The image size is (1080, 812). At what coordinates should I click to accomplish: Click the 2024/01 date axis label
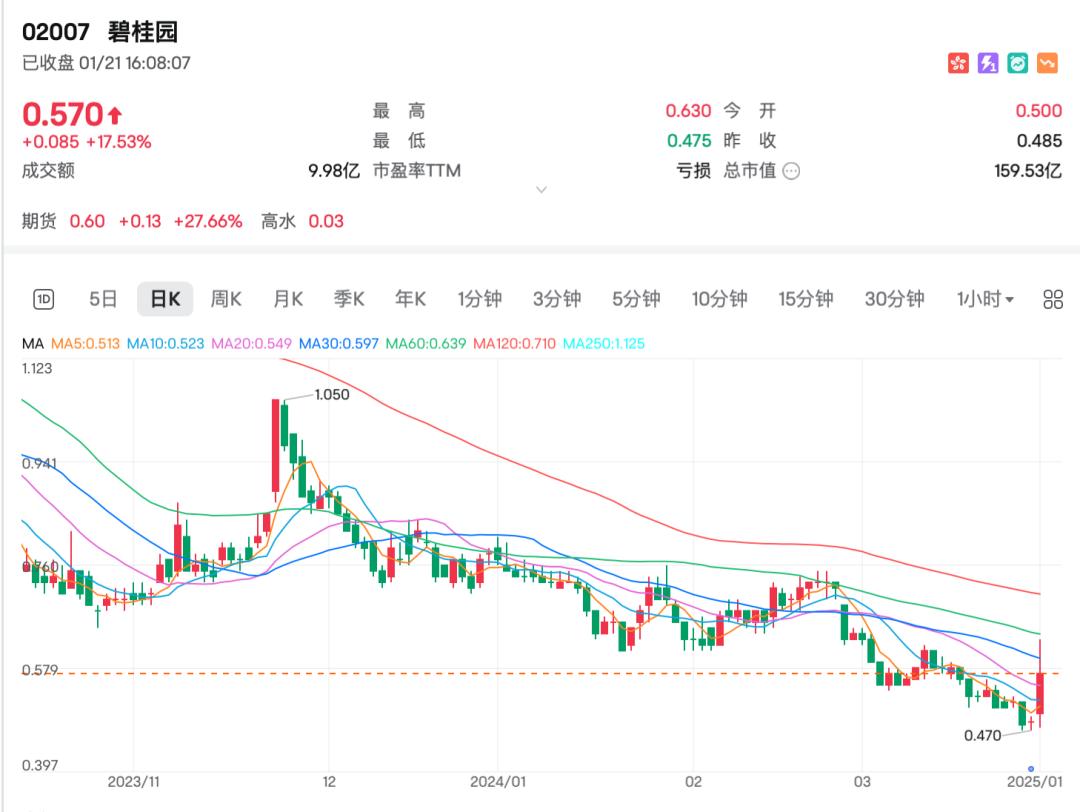pos(498,782)
